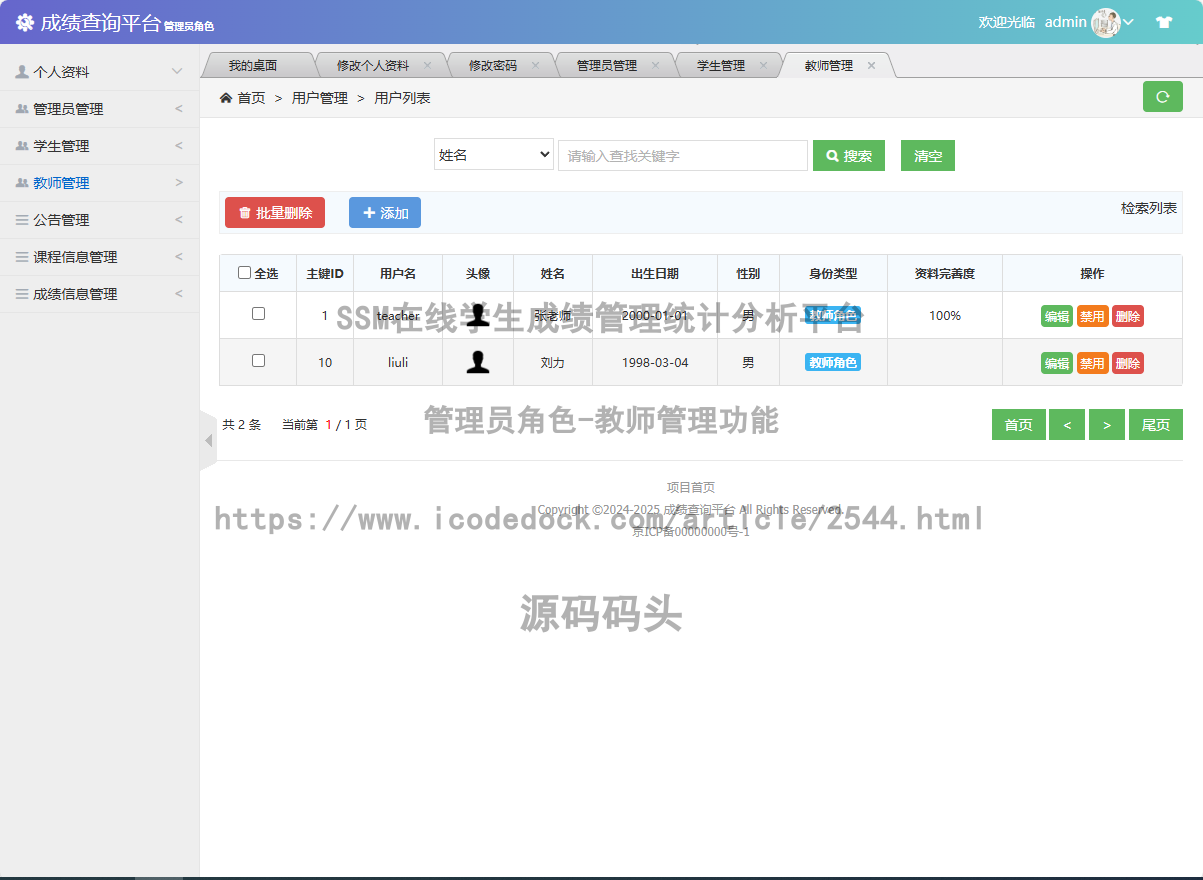Click the 1998-03-04 birth date cell

[x=655, y=362]
